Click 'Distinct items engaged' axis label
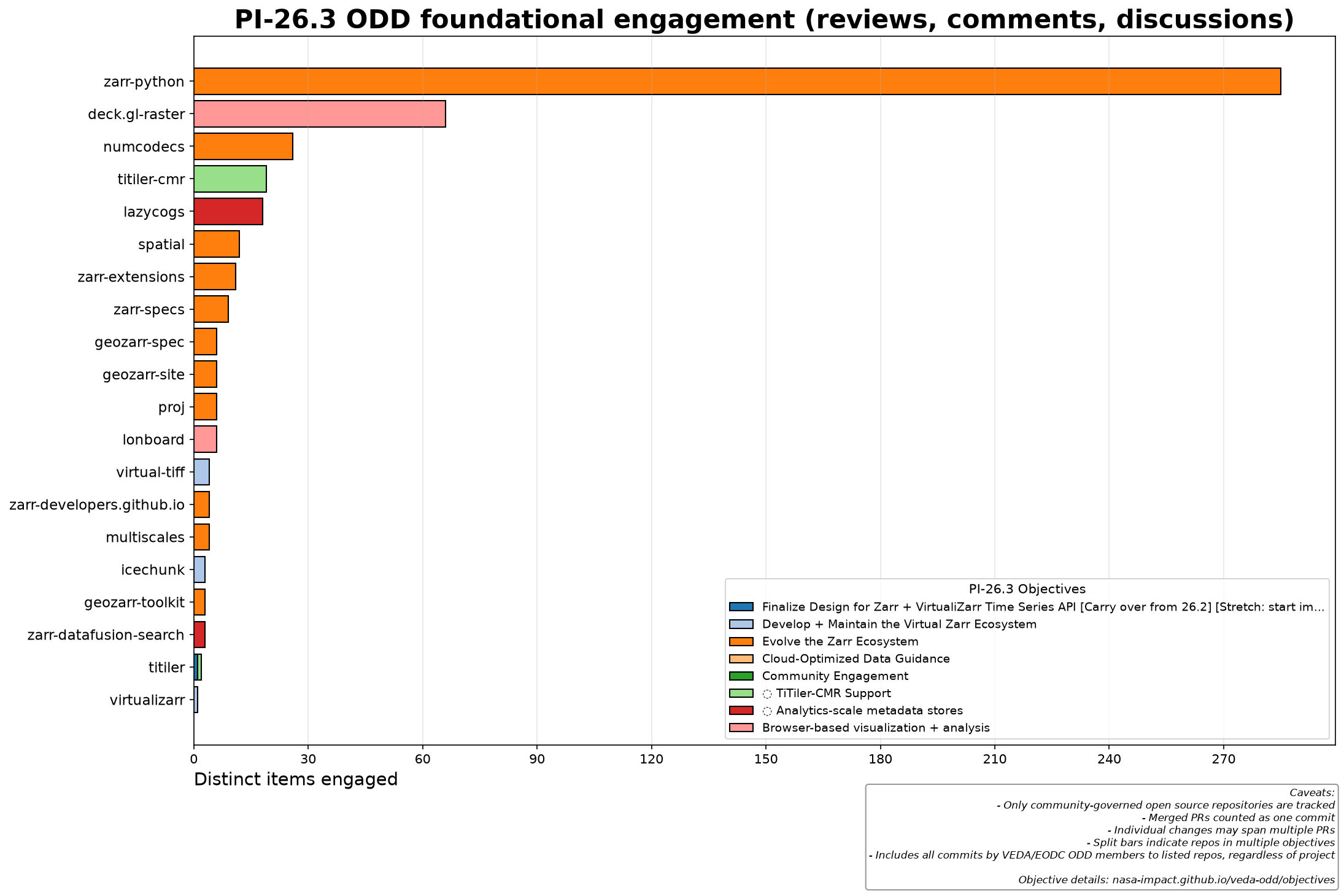Image resolution: width=1344 pixels, height=896 pixels. [x=296, y=779]
